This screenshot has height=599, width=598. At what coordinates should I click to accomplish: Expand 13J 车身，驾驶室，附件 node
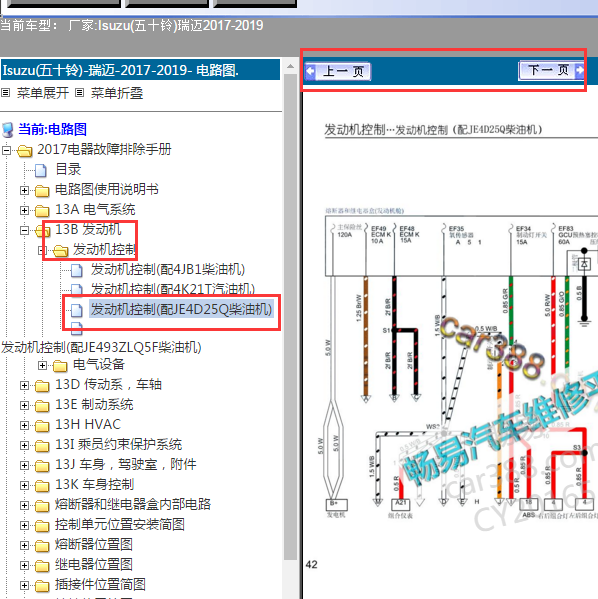click(x=24, y=465)
